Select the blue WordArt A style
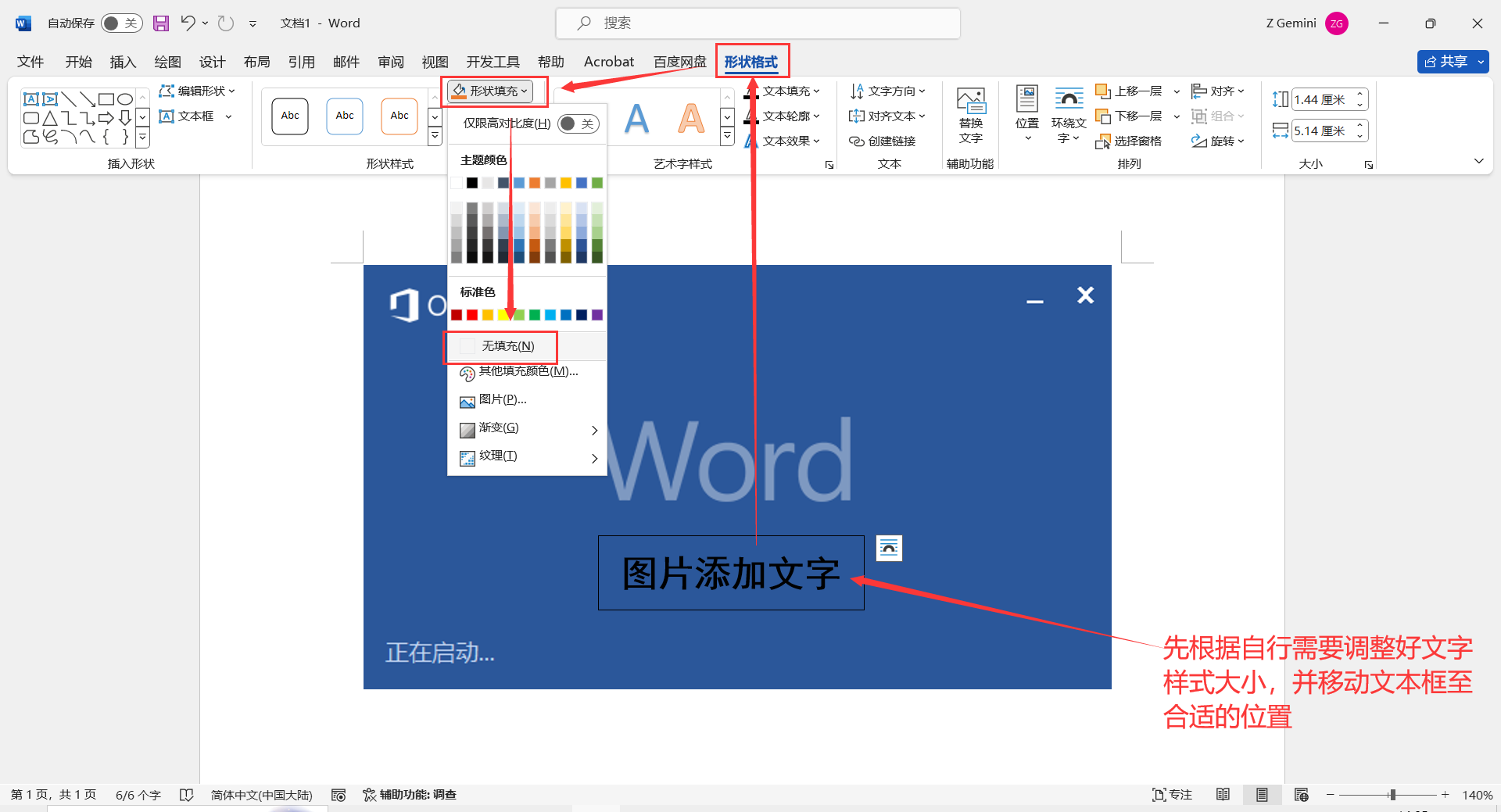Screen dimensions: 1501x812 (637, 119)
